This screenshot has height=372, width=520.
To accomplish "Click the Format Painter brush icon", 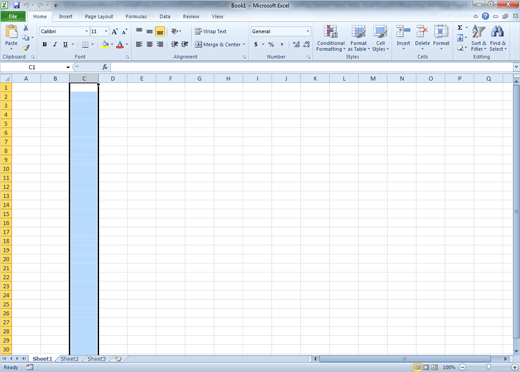I will tap(26, 48).
